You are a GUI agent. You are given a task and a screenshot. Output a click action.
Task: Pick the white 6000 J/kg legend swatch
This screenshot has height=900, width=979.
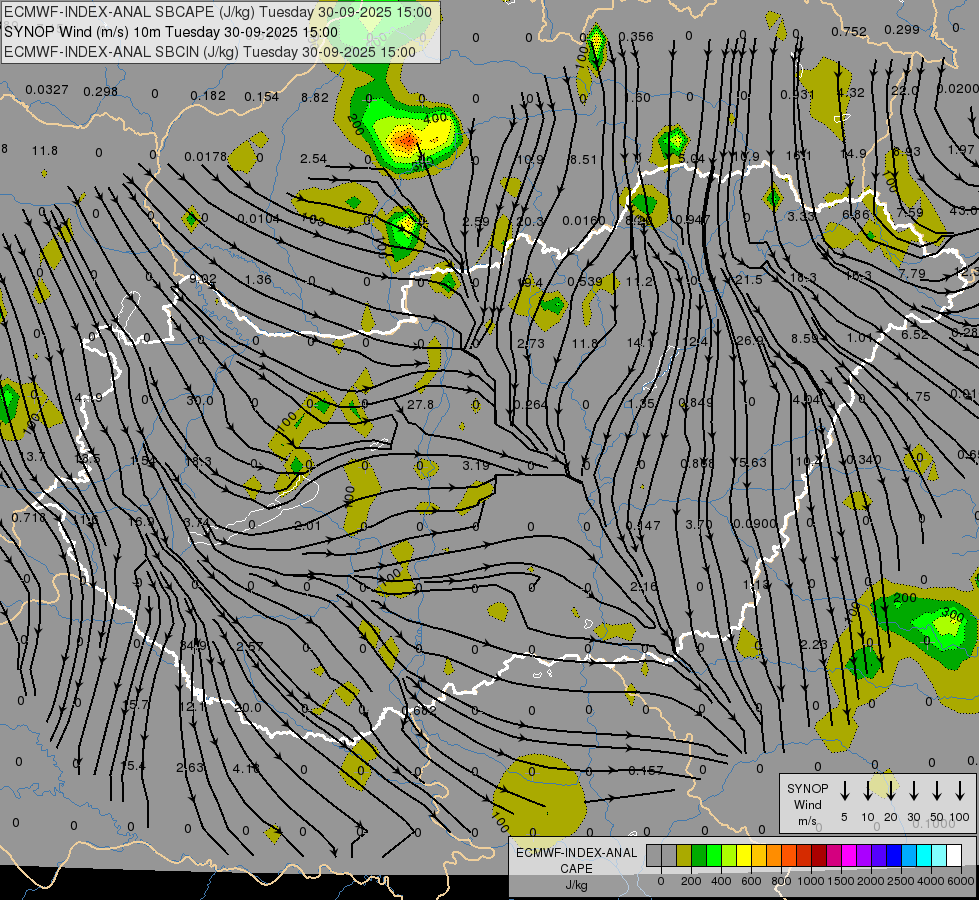(x=954, y=856)
